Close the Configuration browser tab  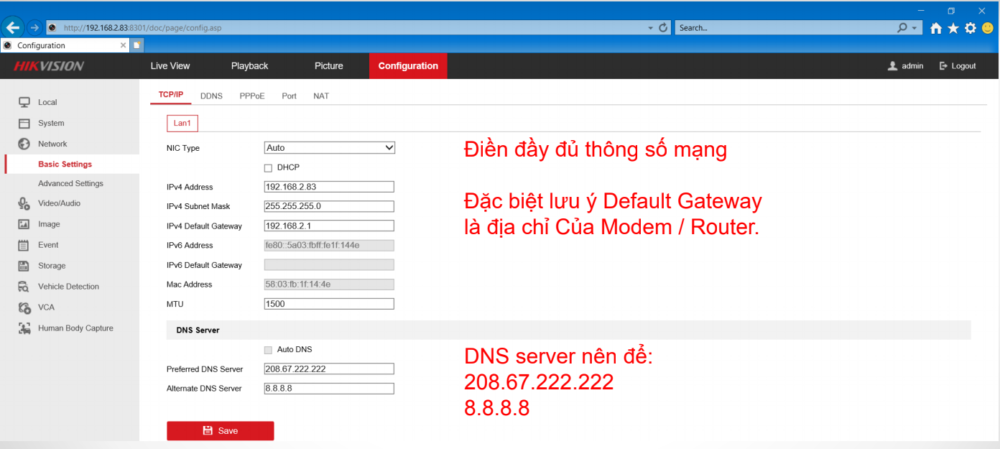[123, 45]
